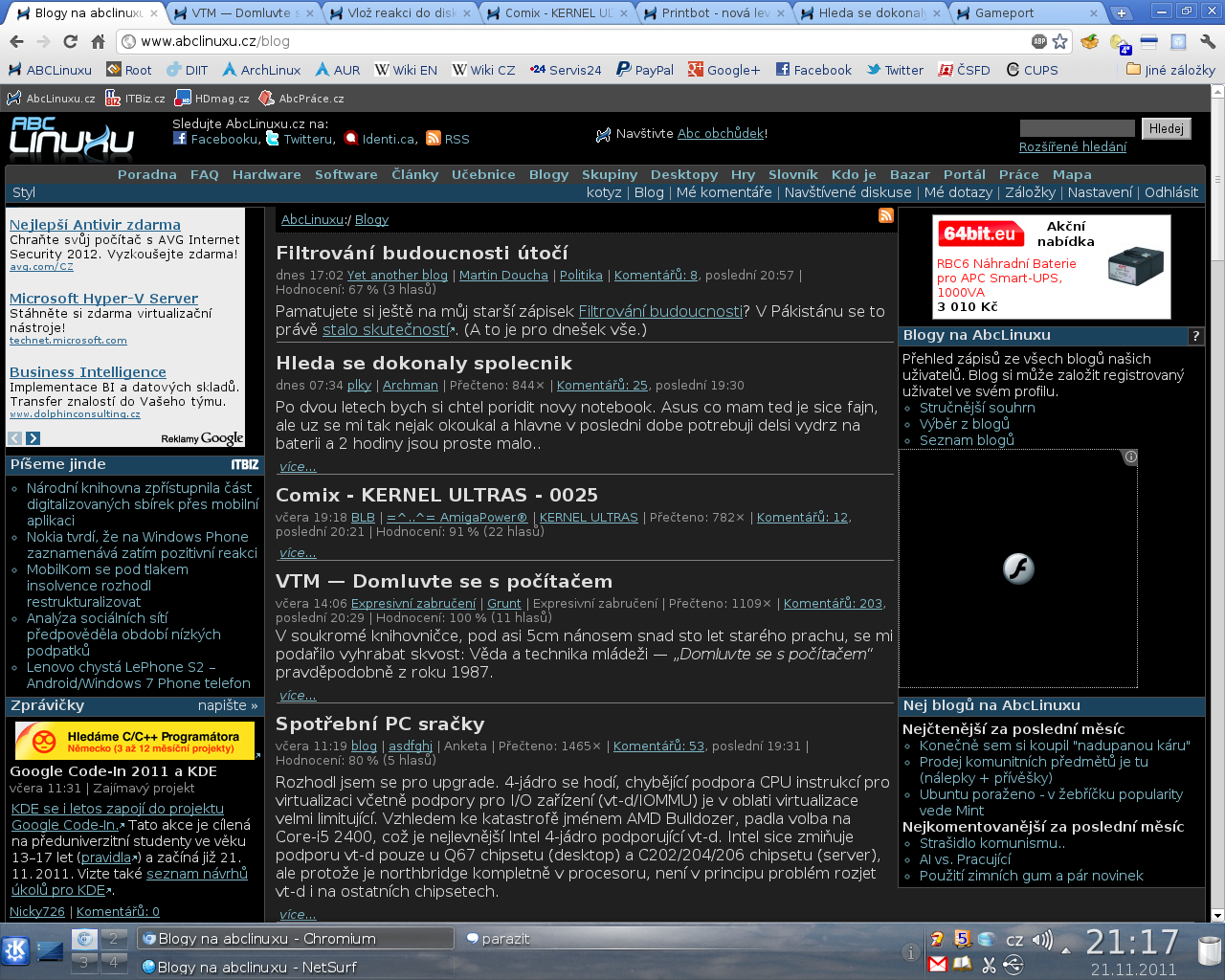Switch to the VTM — Domluvte tab
The width and height of the screenshot is (1225, 980).
tap(241, 13)
